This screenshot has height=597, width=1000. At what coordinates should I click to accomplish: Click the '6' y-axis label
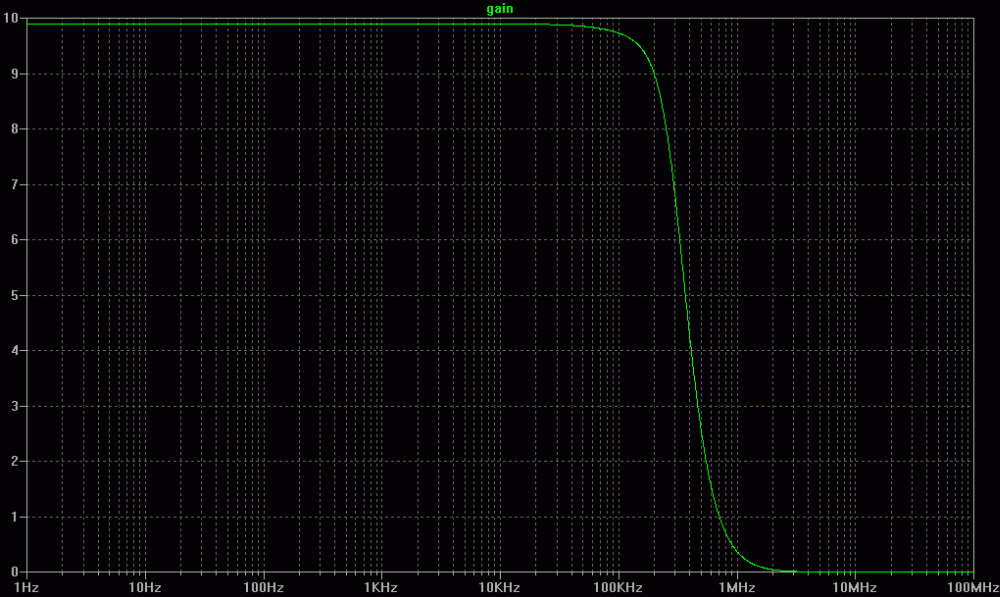click(x=15, y=240)
